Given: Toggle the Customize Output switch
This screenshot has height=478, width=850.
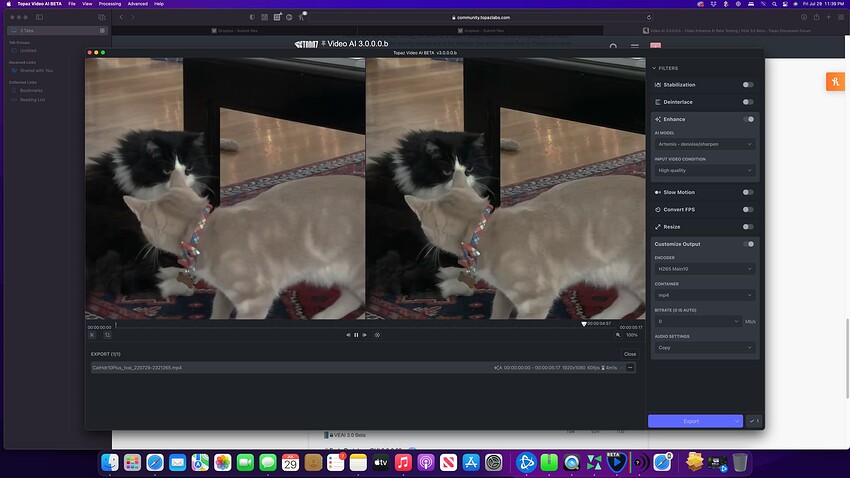Looking at the screenshot, I should (748, 244).
